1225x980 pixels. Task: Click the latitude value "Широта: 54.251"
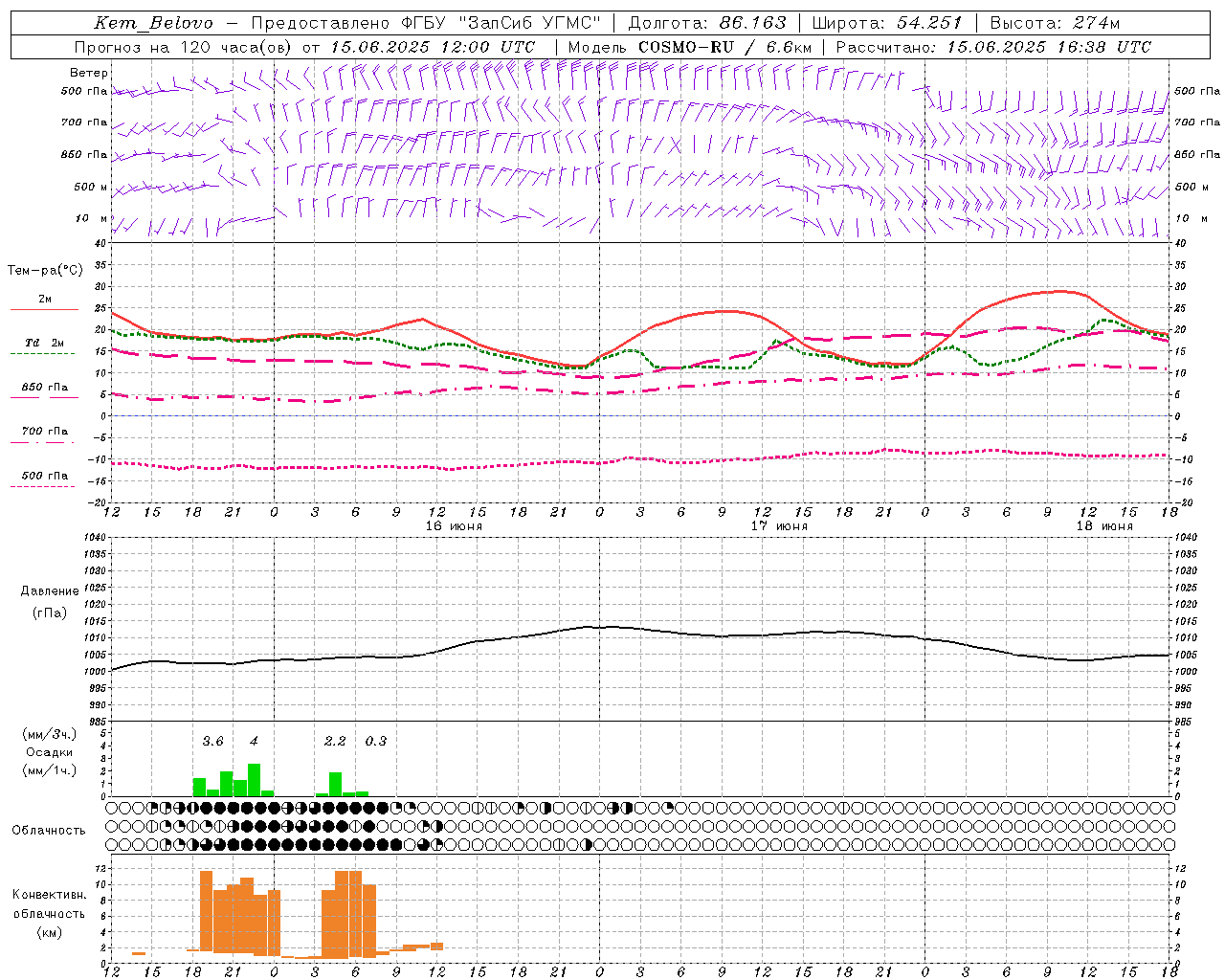pyautogui.click(x=887, y=23)
